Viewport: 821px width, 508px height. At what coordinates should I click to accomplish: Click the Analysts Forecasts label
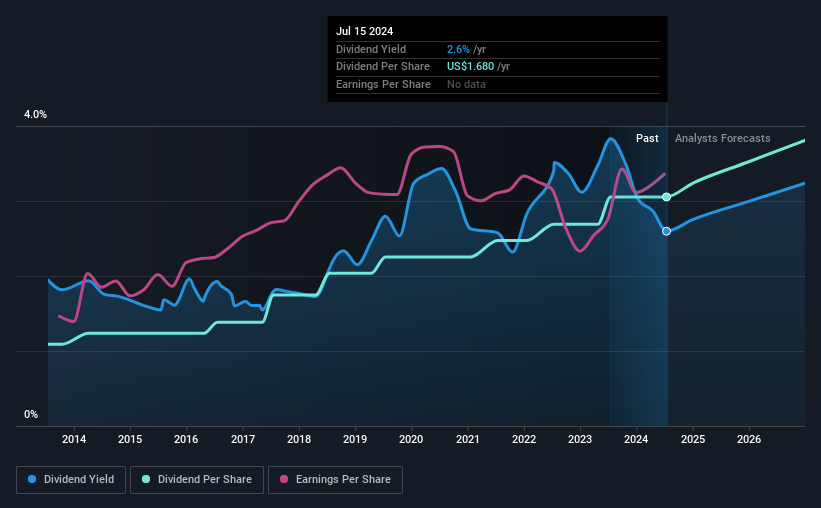pyautogui.click(x=723, y=138)
